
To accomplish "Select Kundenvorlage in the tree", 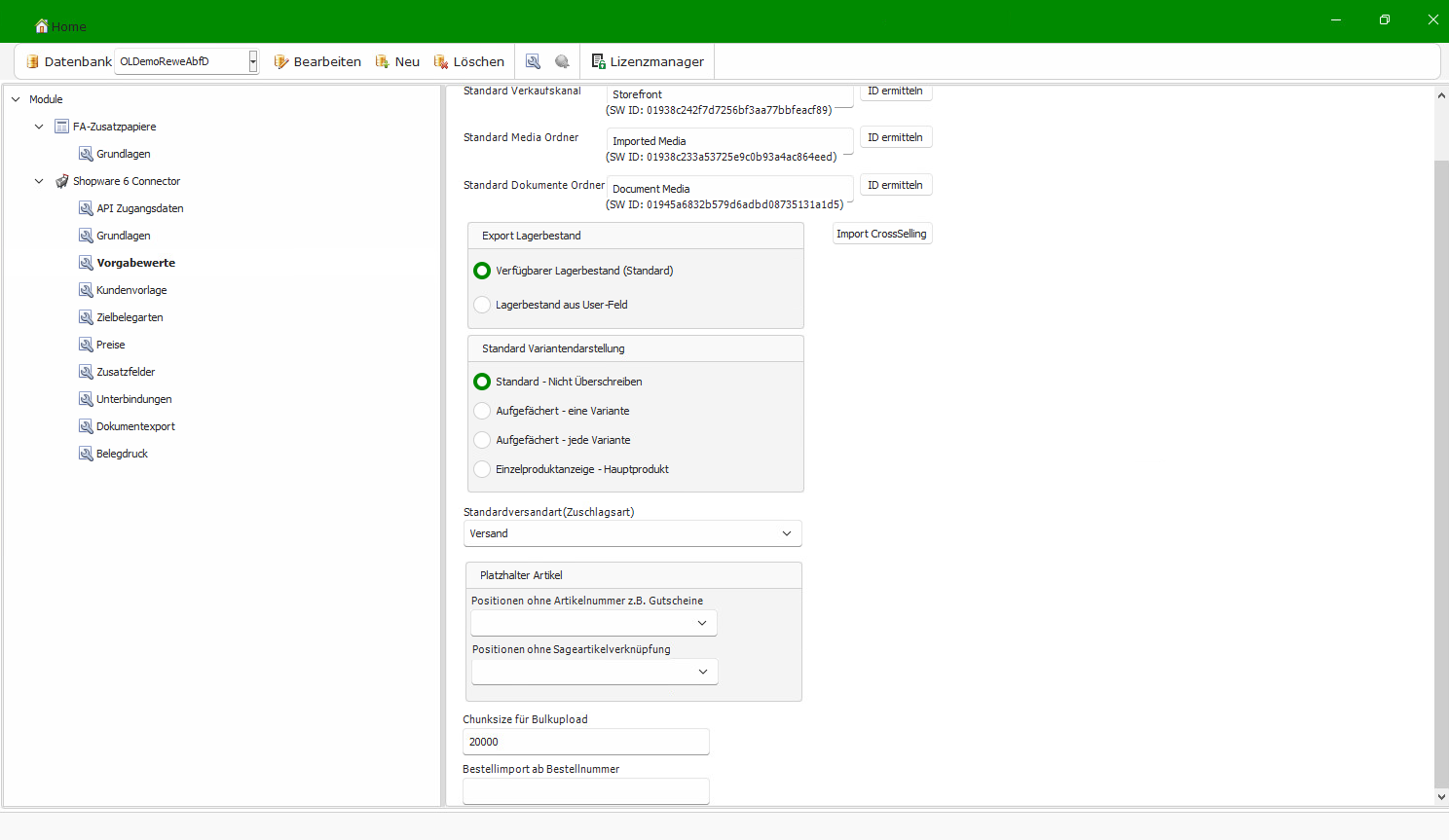I will coord(131,290).
